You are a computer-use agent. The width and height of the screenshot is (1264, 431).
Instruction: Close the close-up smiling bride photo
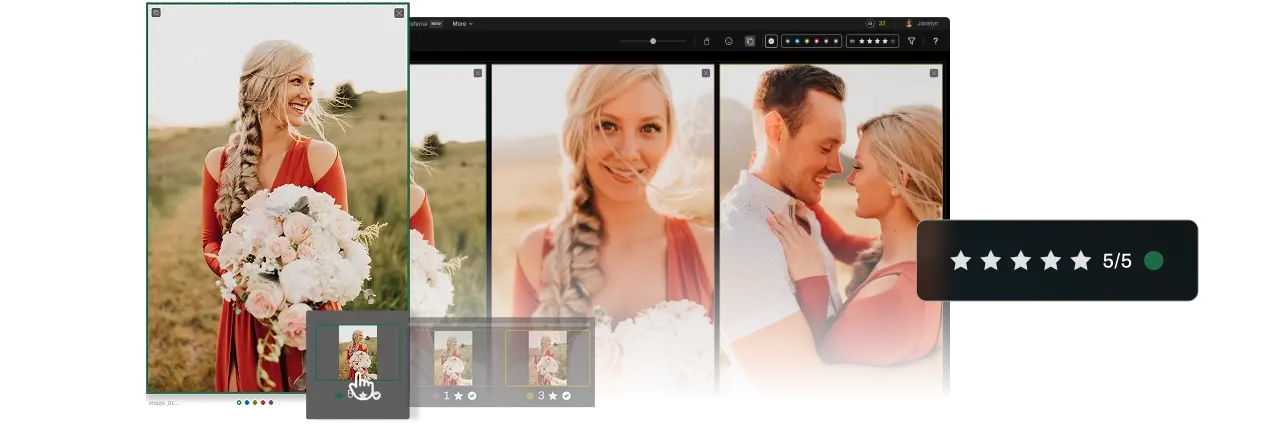pos(705,73)
